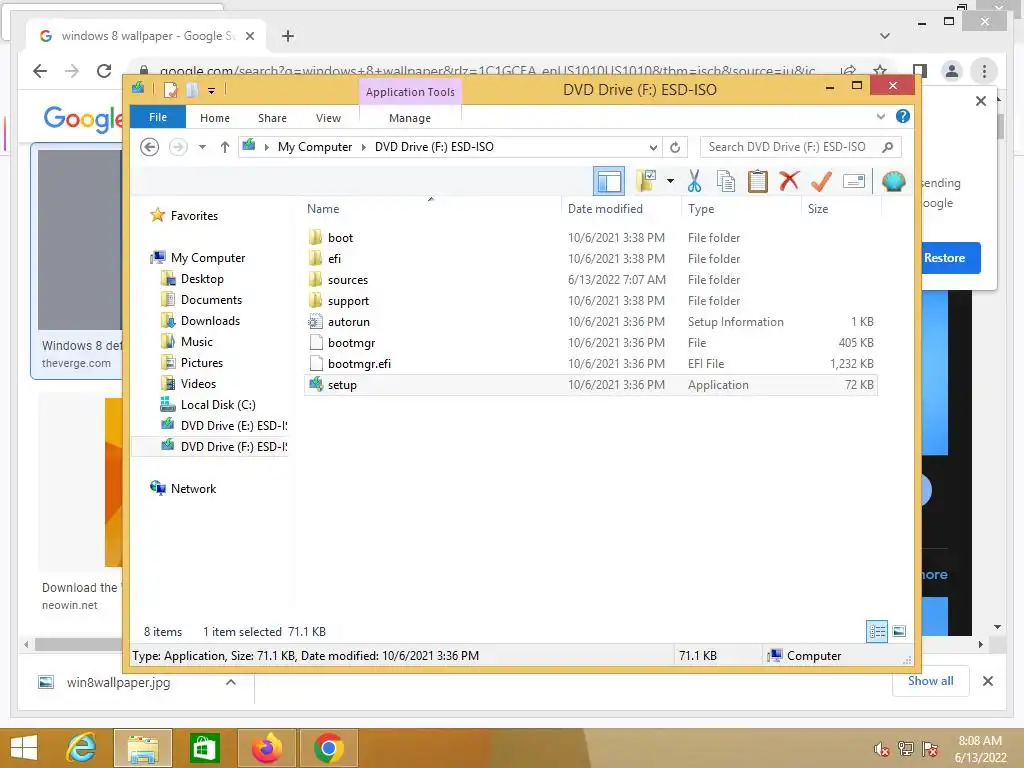Open Documents in the navigation pane
The width and height of the screenshot is (1024, 768).
(x=211, y=300)
